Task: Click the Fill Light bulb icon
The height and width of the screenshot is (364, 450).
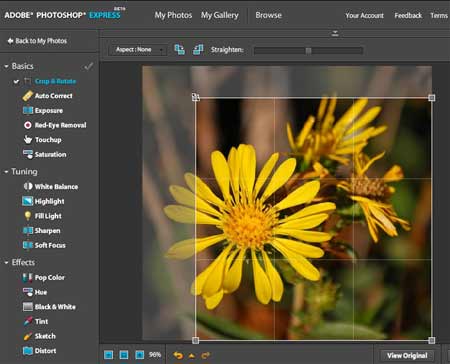Action: click(28, 216)
